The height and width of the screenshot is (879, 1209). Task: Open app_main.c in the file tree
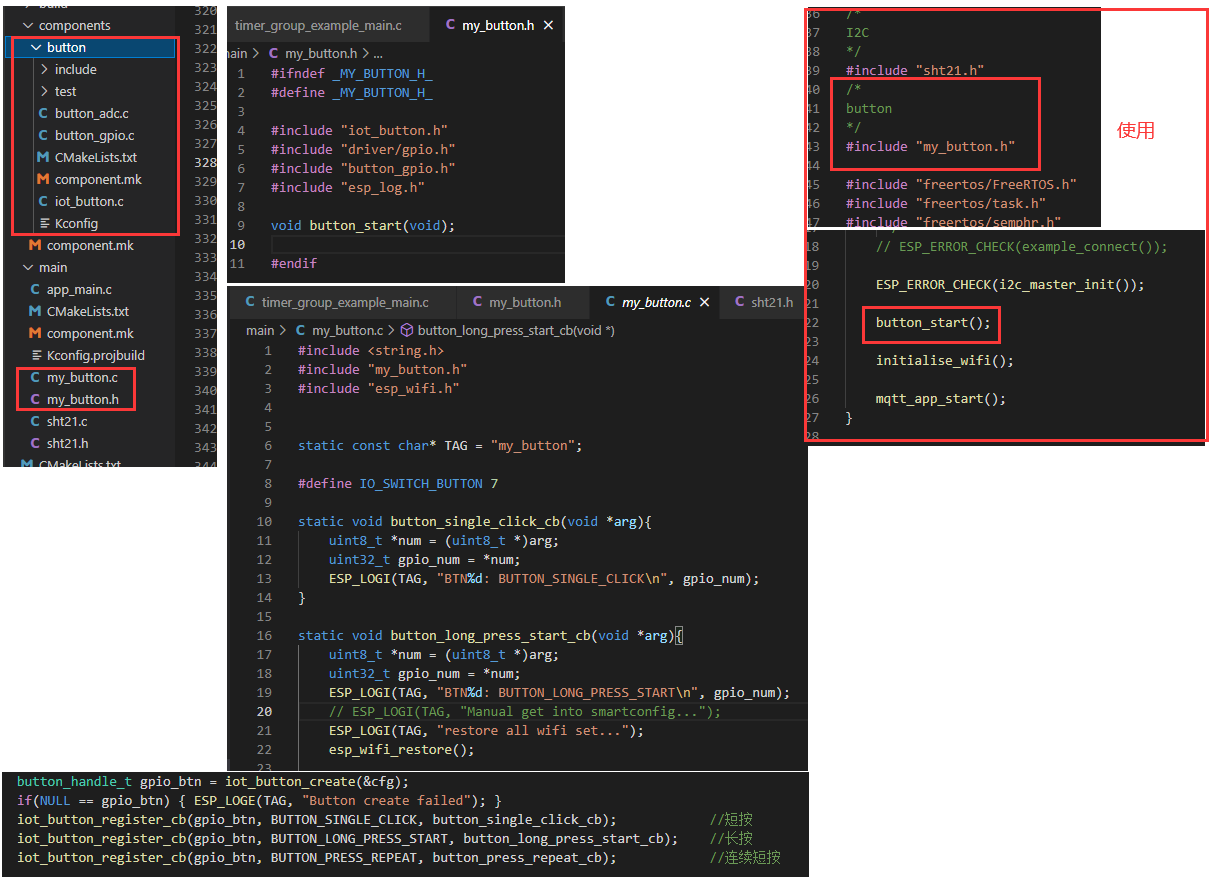(x=79, y=289)
